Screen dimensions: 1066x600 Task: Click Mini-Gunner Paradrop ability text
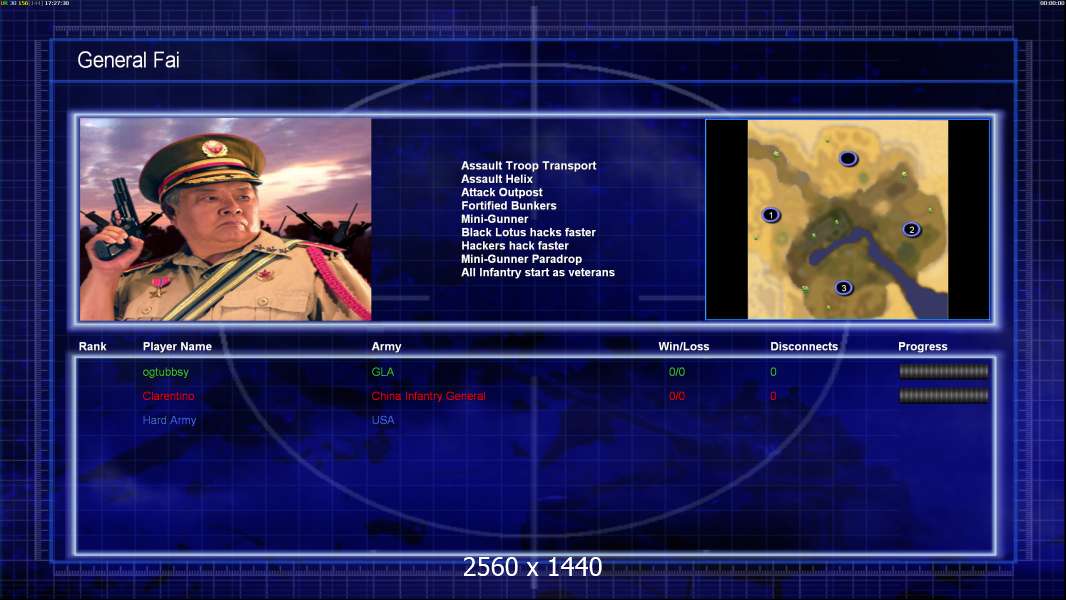click(521, 259)
